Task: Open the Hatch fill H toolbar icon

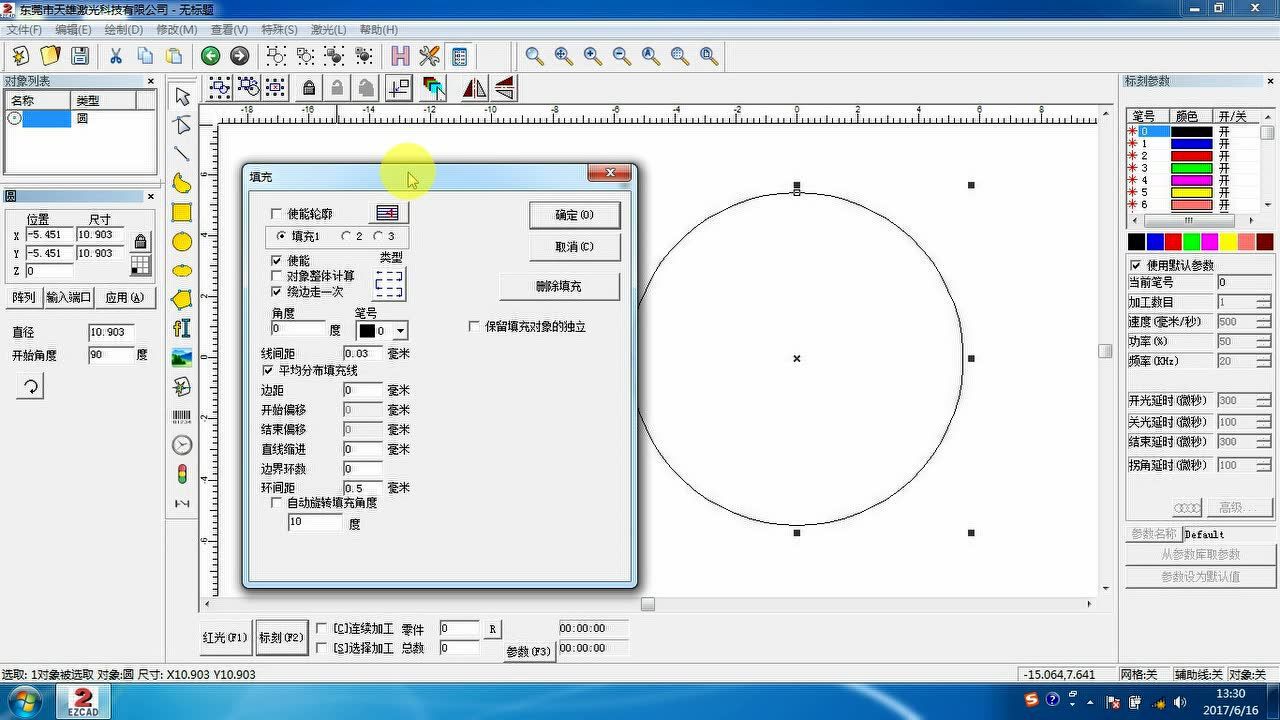Action: pos(400,56)
